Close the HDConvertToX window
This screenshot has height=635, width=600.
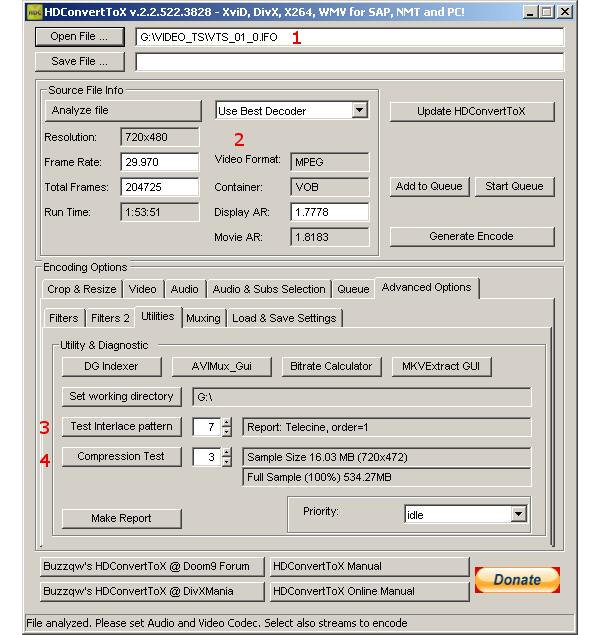(x=564, y=12)
